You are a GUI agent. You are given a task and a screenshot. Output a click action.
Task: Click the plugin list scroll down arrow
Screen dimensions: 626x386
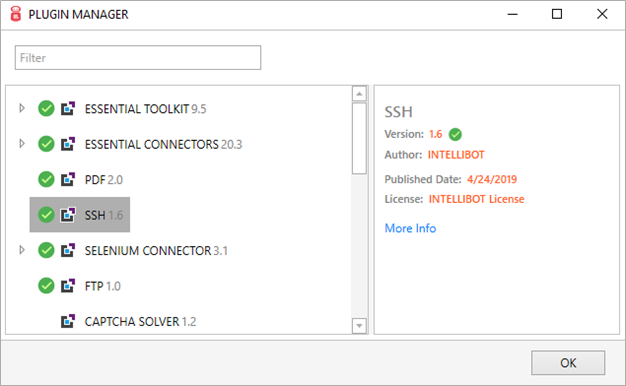click(359, 326)
